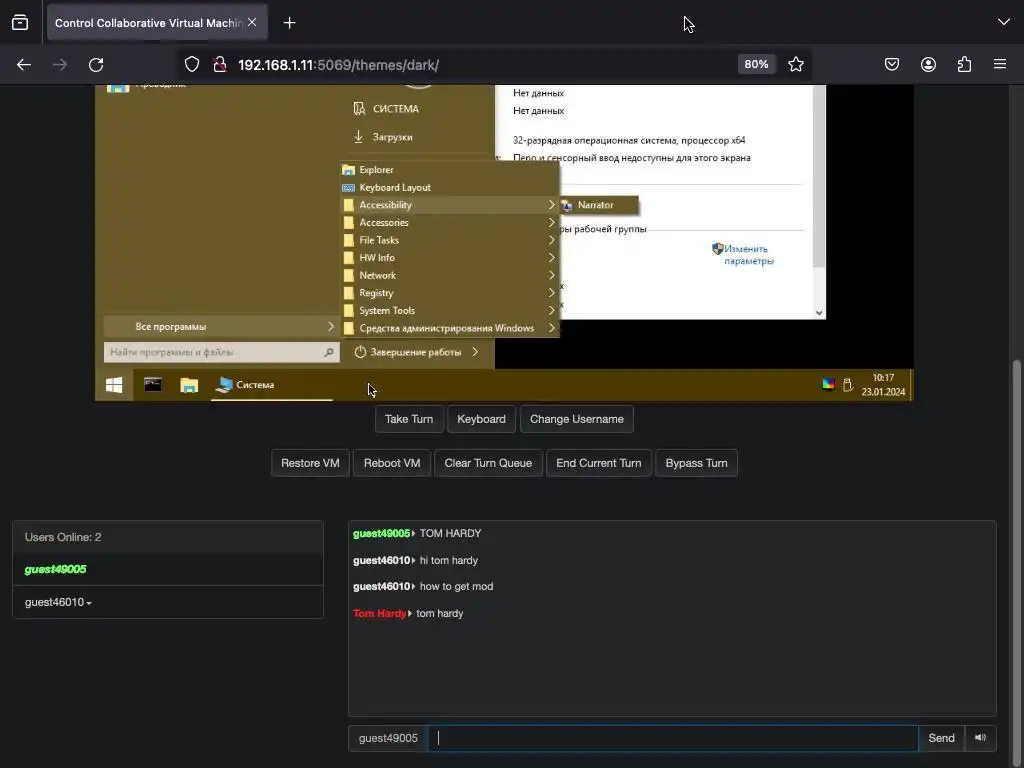Open the tracking protection shield icon

coord(191,65)
